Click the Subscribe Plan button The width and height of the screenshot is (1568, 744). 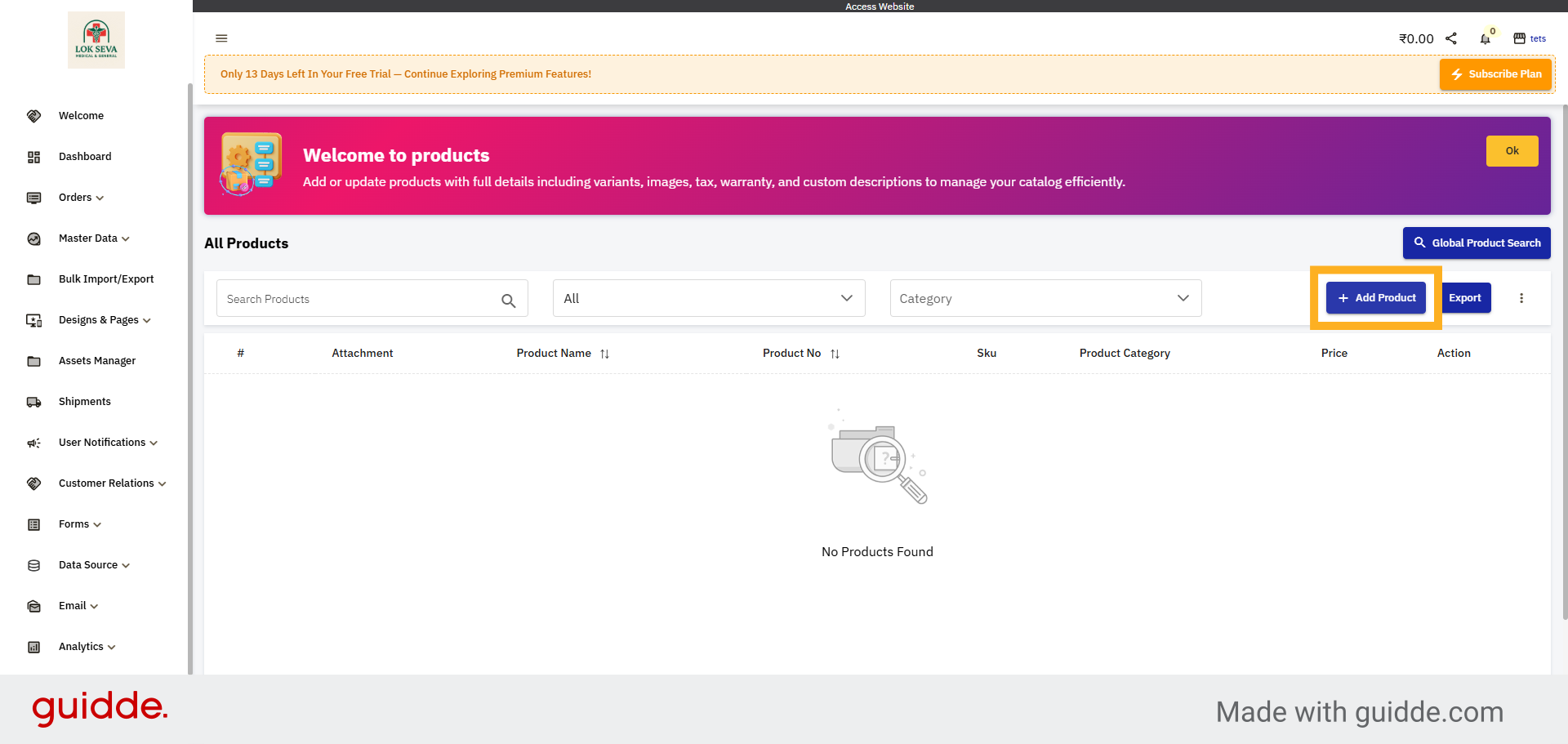point(1495,74)
